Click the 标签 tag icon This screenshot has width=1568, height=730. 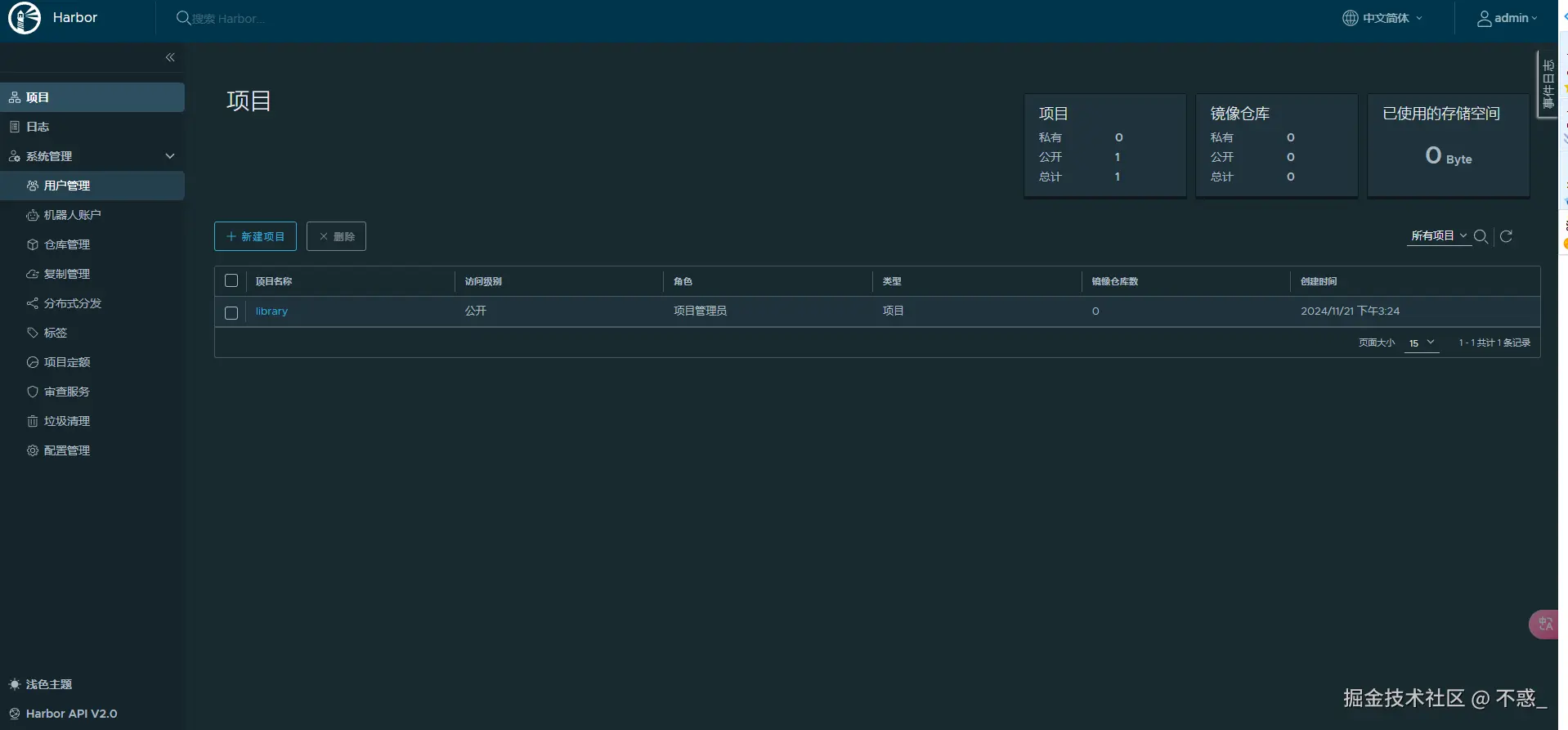click(33, 333)
